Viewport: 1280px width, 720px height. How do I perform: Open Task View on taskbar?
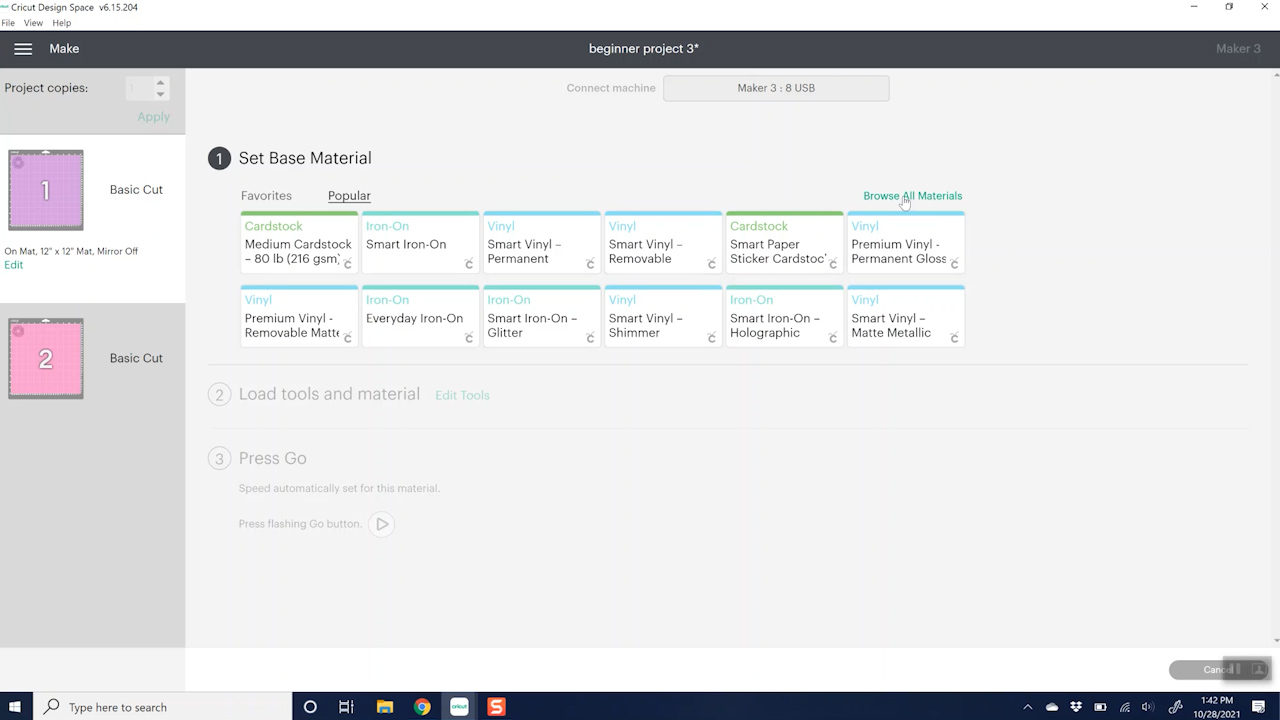click(346, 707)
